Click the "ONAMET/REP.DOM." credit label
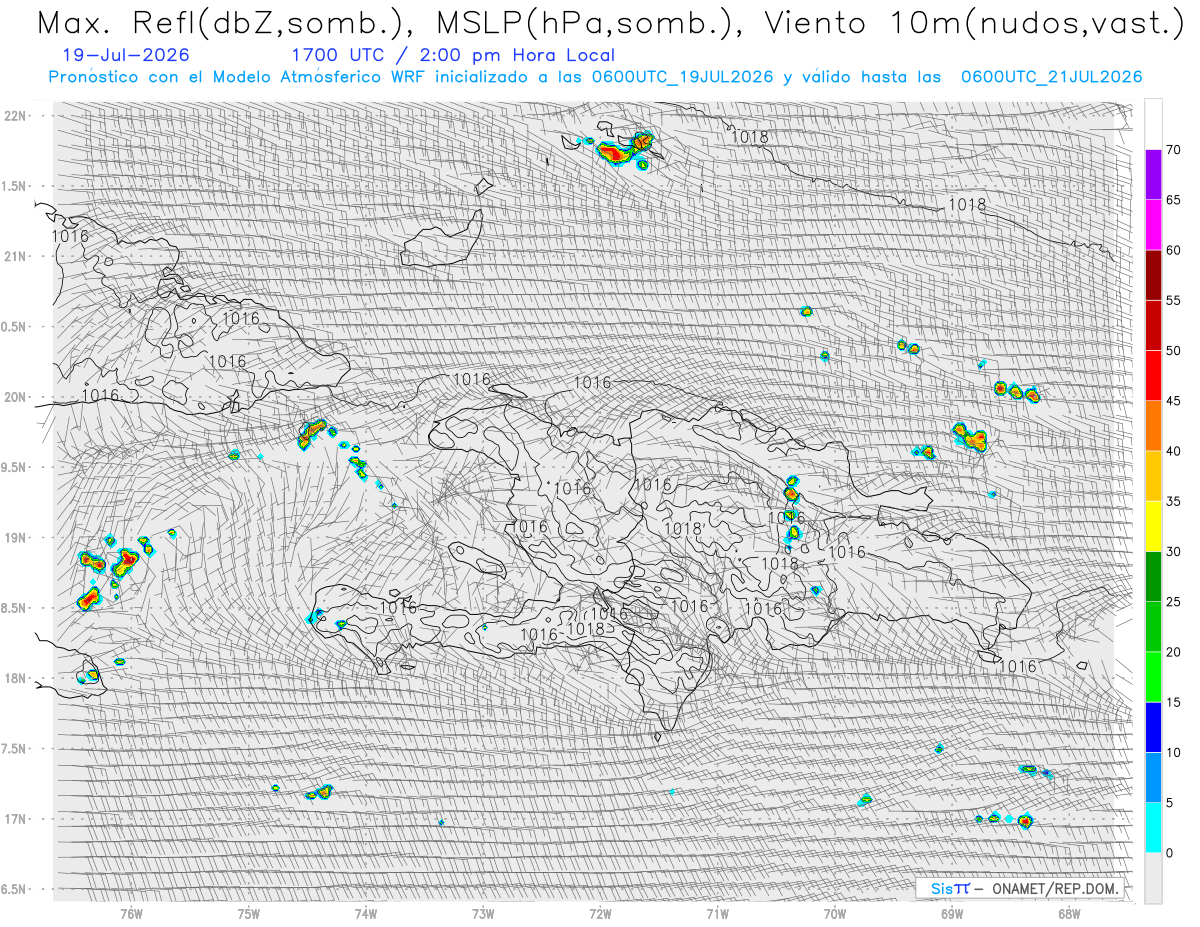This screenshot has width=1200, height=927. click(x=1054, y=888)
